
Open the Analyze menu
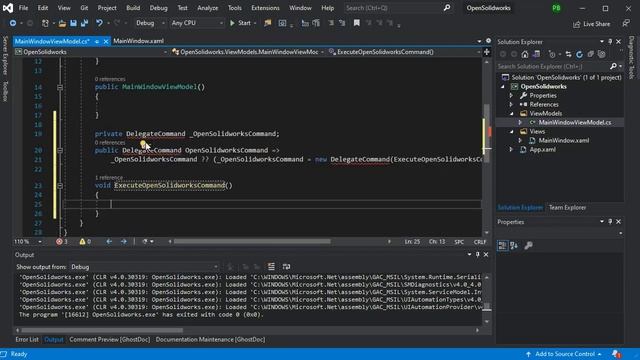pos(207,8)
